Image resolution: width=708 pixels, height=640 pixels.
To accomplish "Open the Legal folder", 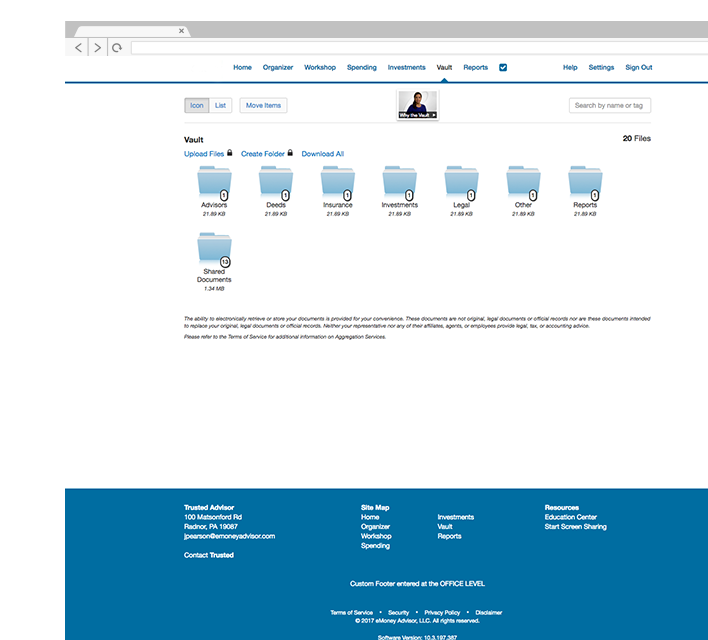I will coord(461,183).
